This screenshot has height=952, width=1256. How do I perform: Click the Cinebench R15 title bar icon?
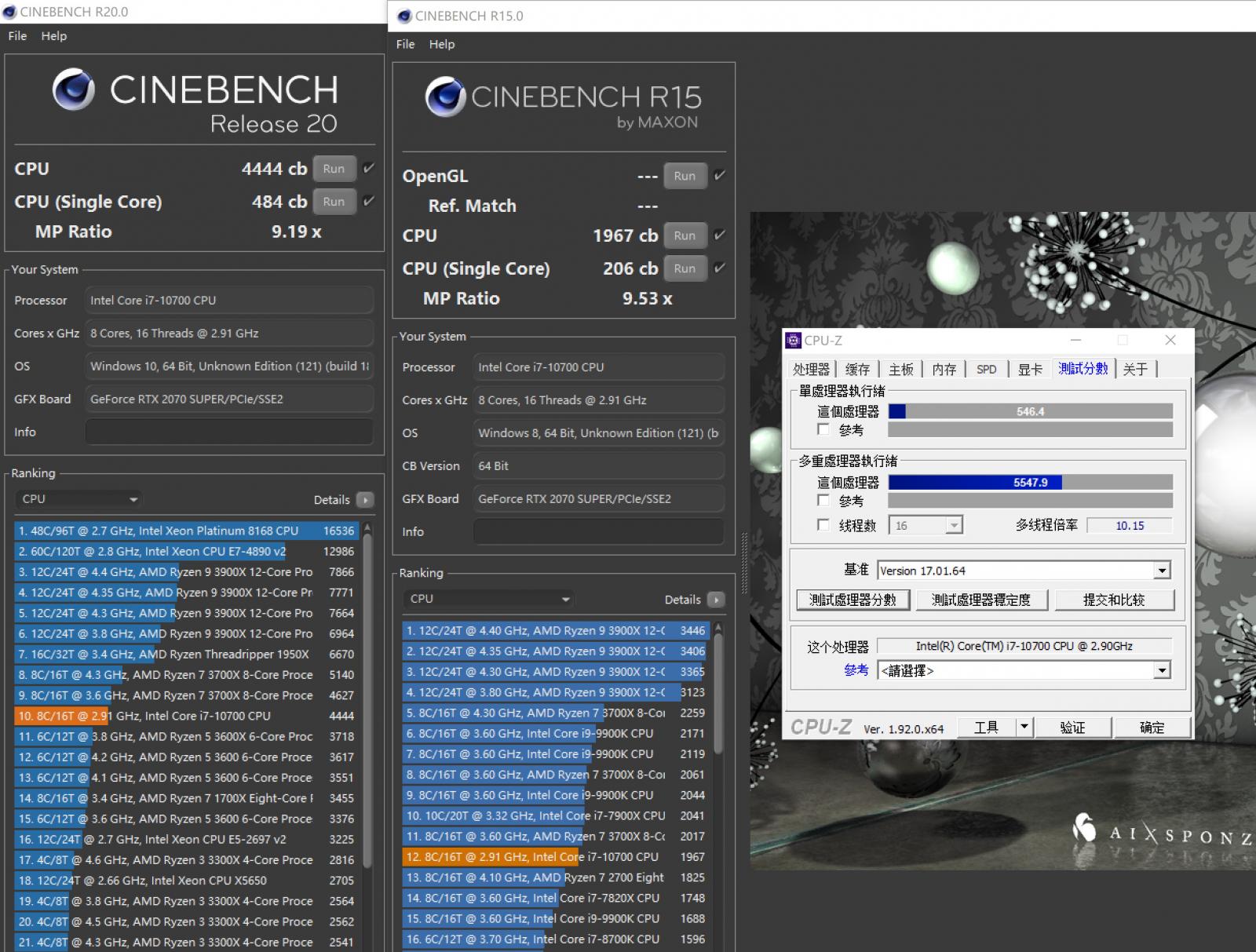(x=404, y=16)
